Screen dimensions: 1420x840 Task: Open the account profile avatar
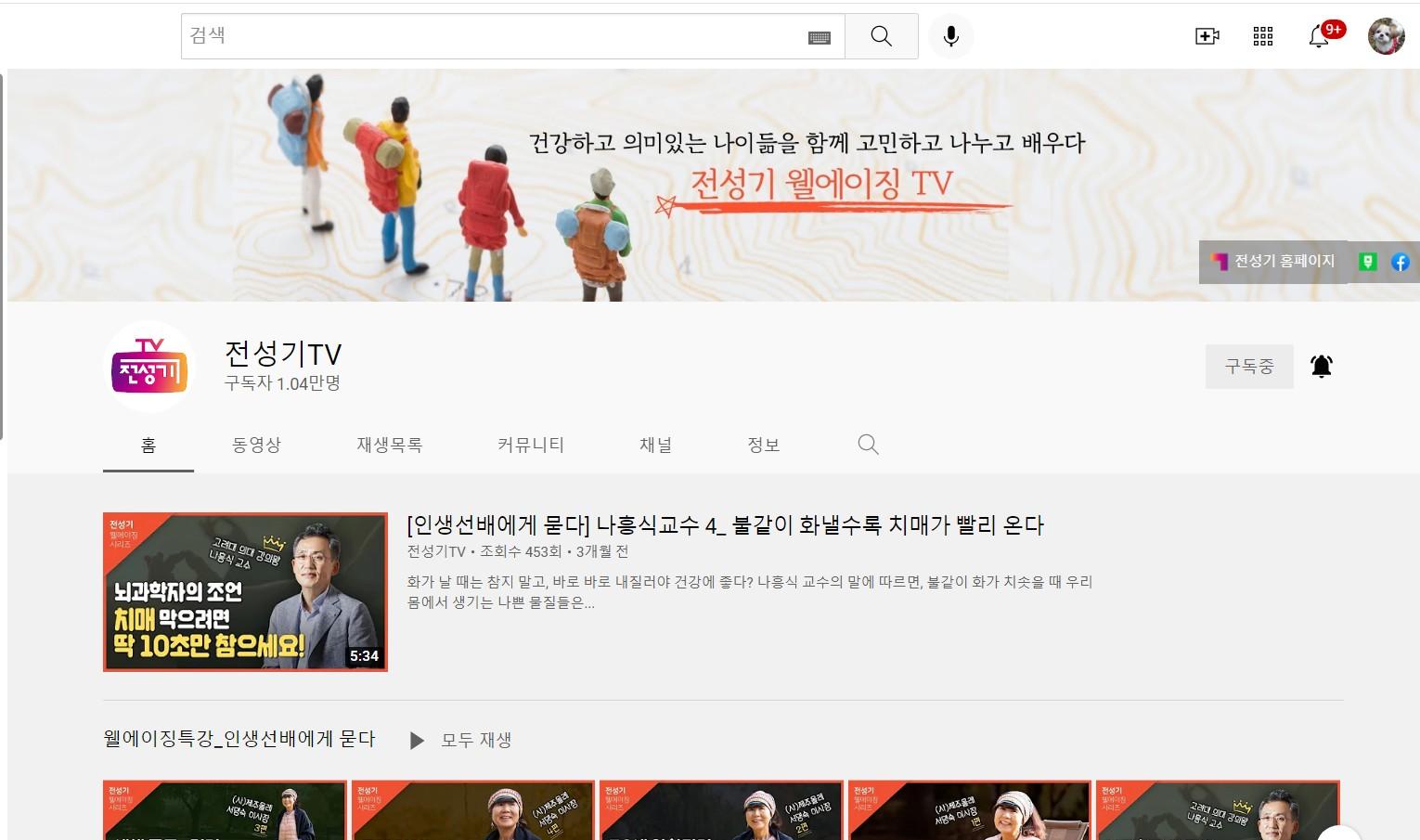coord(1386,36)
